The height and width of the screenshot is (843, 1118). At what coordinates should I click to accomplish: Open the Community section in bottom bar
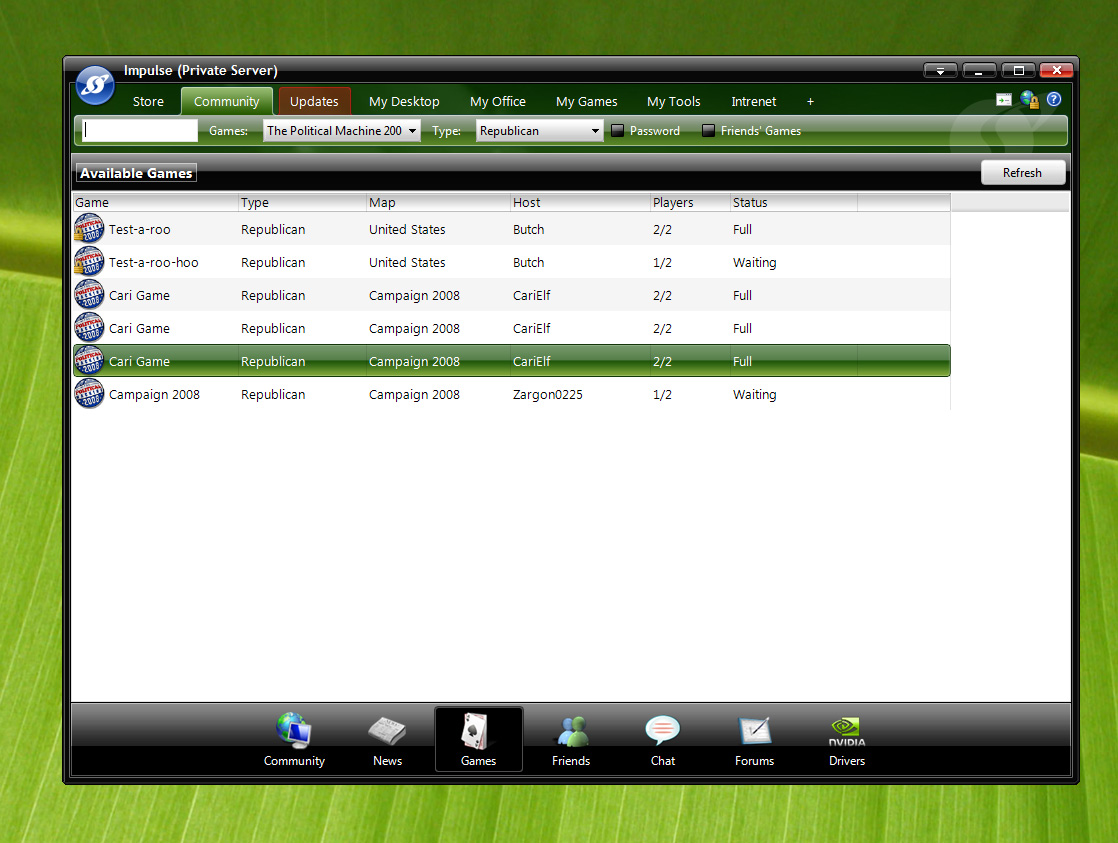coord(294,740)
